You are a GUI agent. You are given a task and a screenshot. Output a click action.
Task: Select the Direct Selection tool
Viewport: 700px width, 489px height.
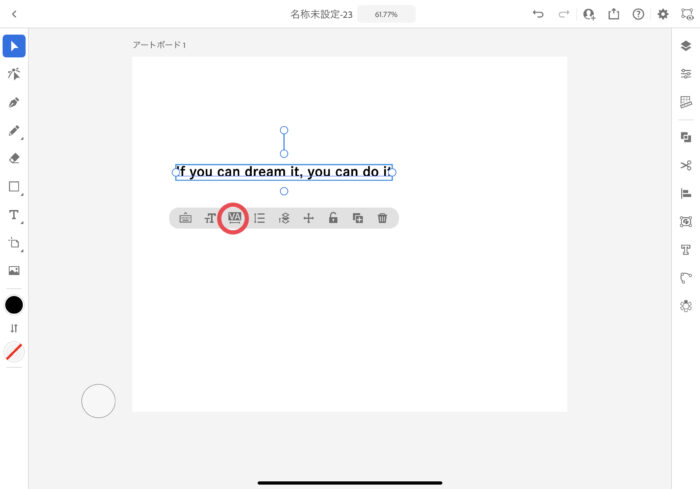tap(14, 74)
